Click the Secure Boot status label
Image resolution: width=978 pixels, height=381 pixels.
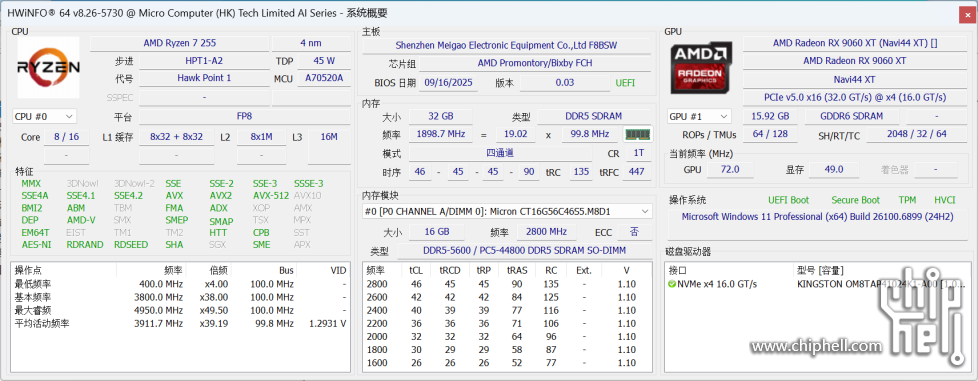(x=855, y=200)
